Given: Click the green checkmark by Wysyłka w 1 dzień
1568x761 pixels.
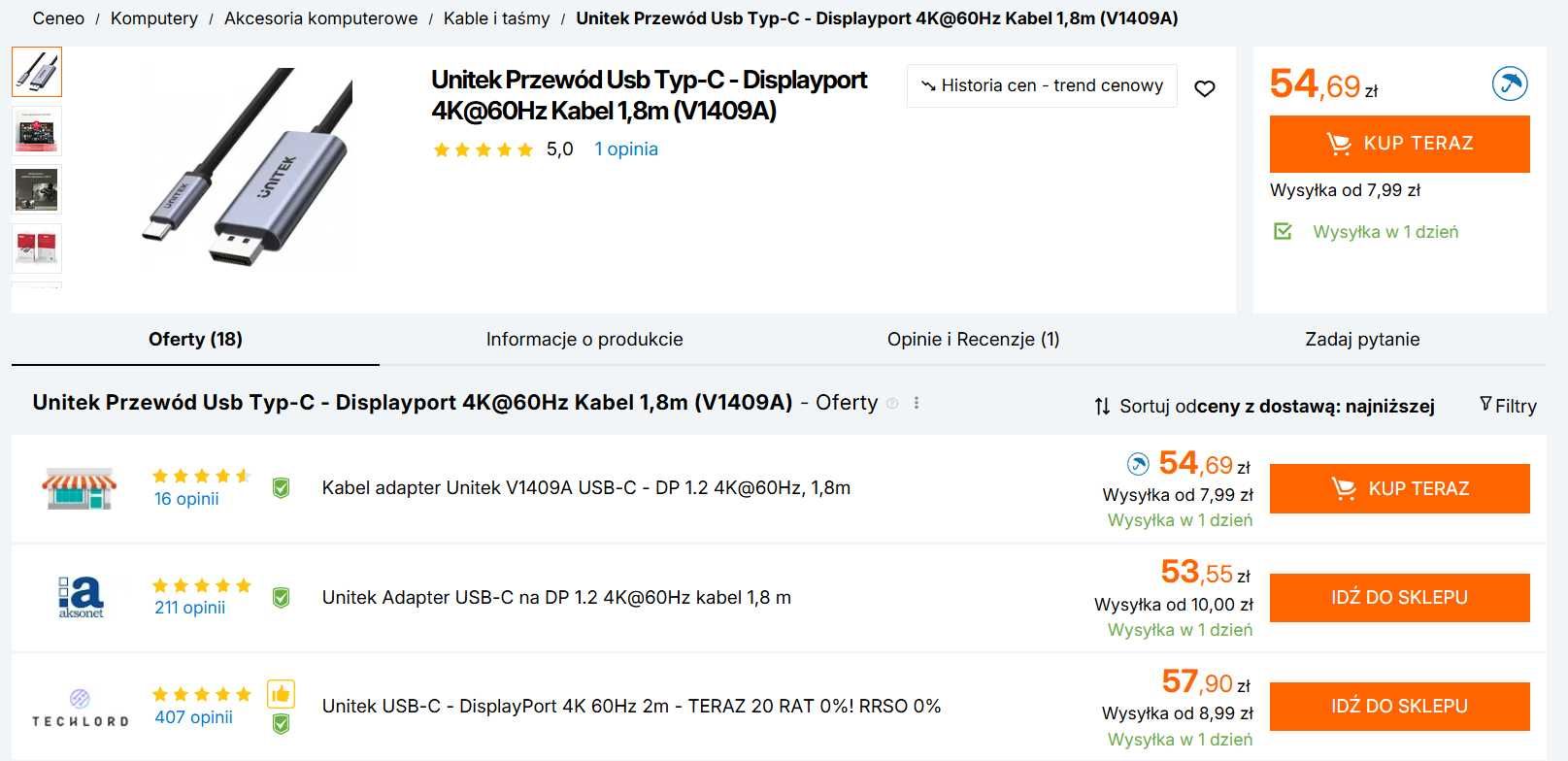Looking at the screenshot, I should coord(1283,231).
